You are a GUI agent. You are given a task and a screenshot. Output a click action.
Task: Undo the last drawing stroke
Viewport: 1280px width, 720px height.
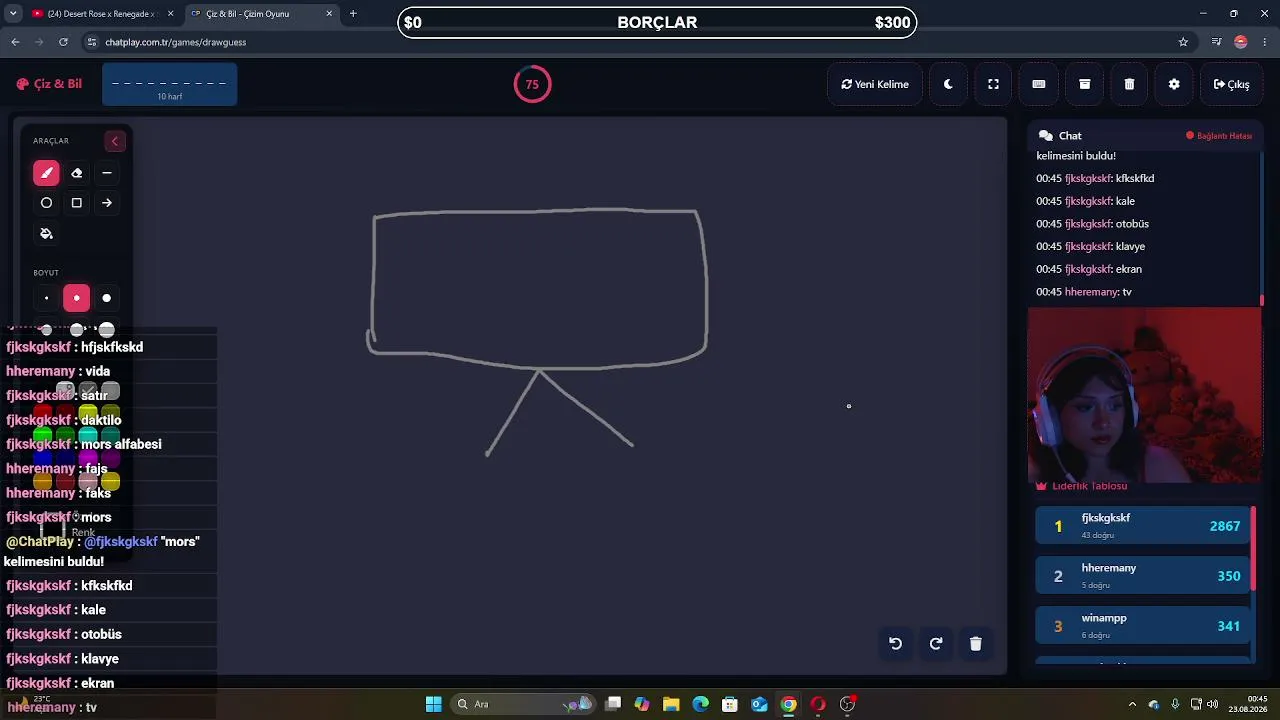click(x=896, y=644)
